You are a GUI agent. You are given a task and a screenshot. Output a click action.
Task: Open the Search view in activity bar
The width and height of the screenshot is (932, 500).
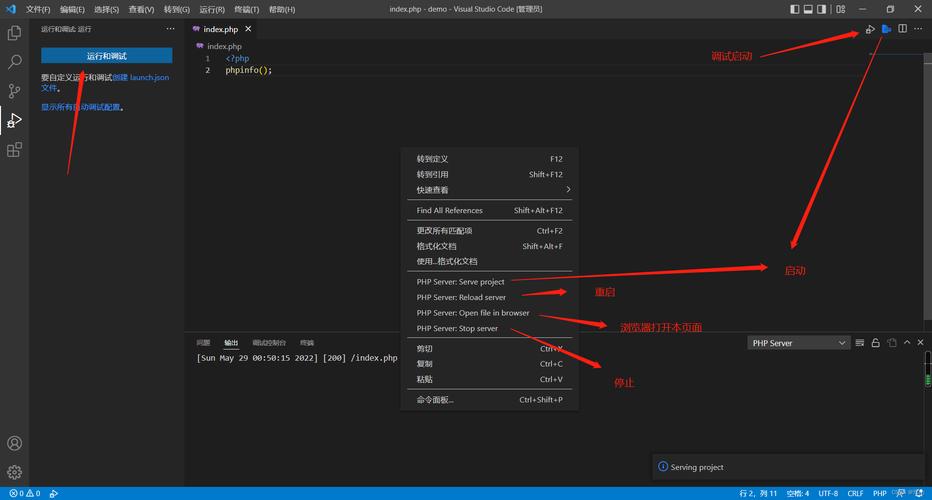14,62
